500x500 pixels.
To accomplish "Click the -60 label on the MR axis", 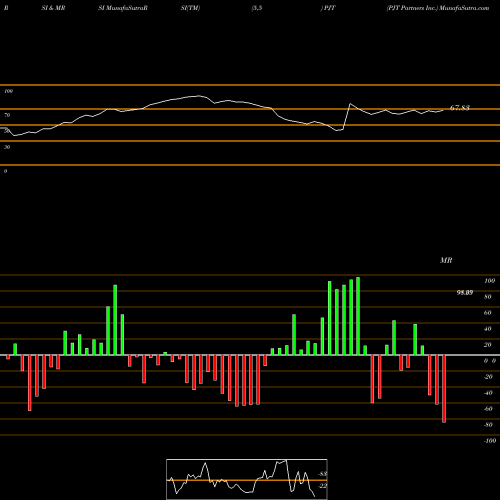I will click(488, 409).
